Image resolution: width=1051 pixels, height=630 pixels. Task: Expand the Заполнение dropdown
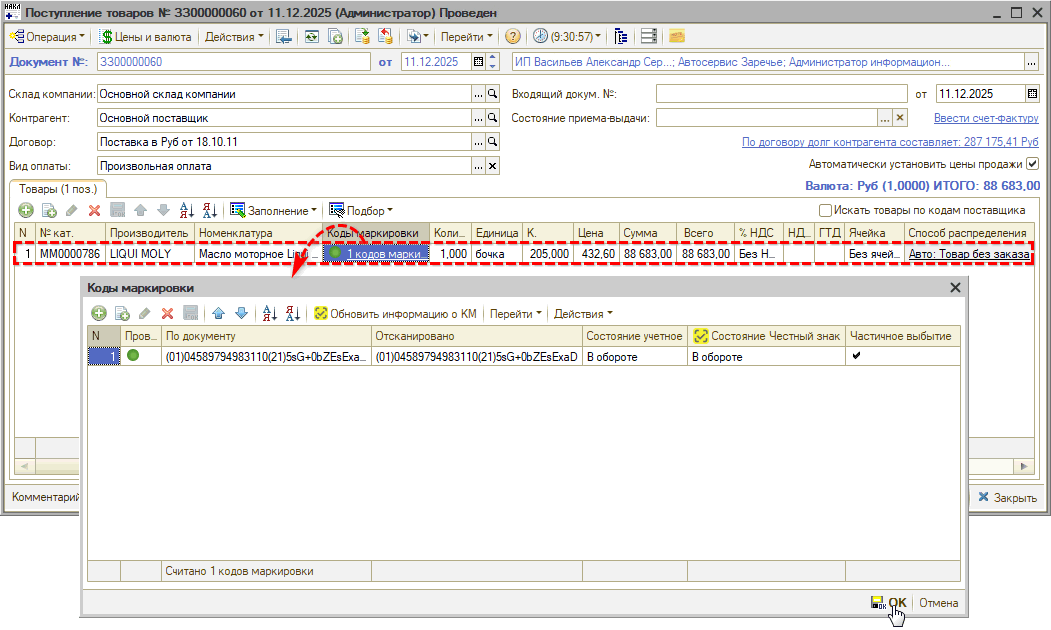274,211
